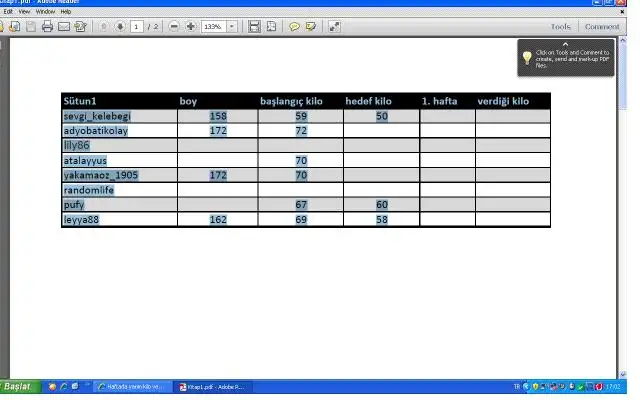Open the View menu
This screenshot has width=640, height=400.
pyautogui.click(x=24, y=11)
